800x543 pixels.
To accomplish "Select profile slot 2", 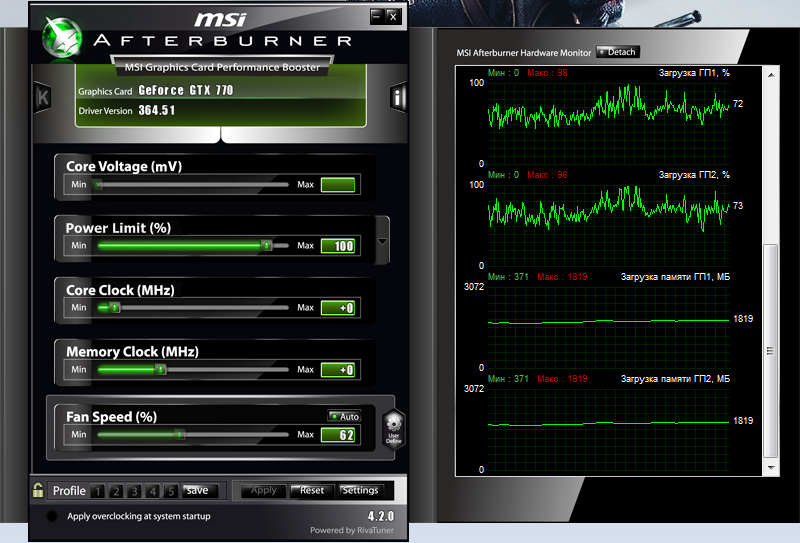I will [x=116, y=491].
